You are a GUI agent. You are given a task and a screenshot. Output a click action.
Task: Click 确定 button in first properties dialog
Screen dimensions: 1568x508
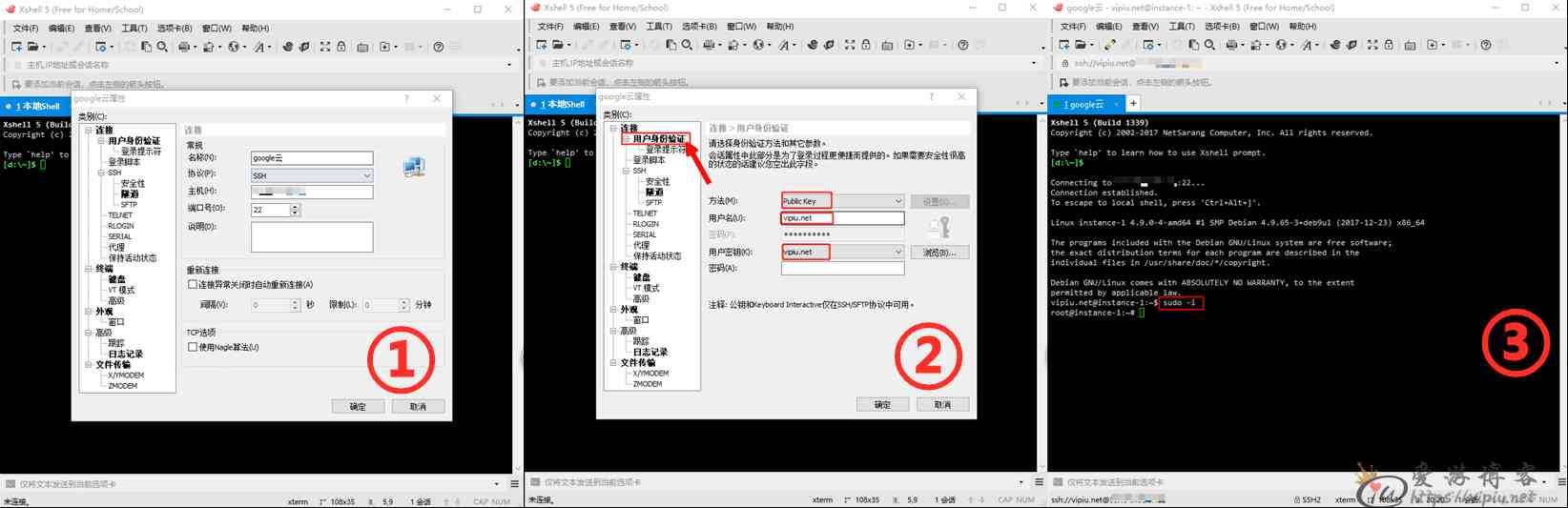click(358, 406)
